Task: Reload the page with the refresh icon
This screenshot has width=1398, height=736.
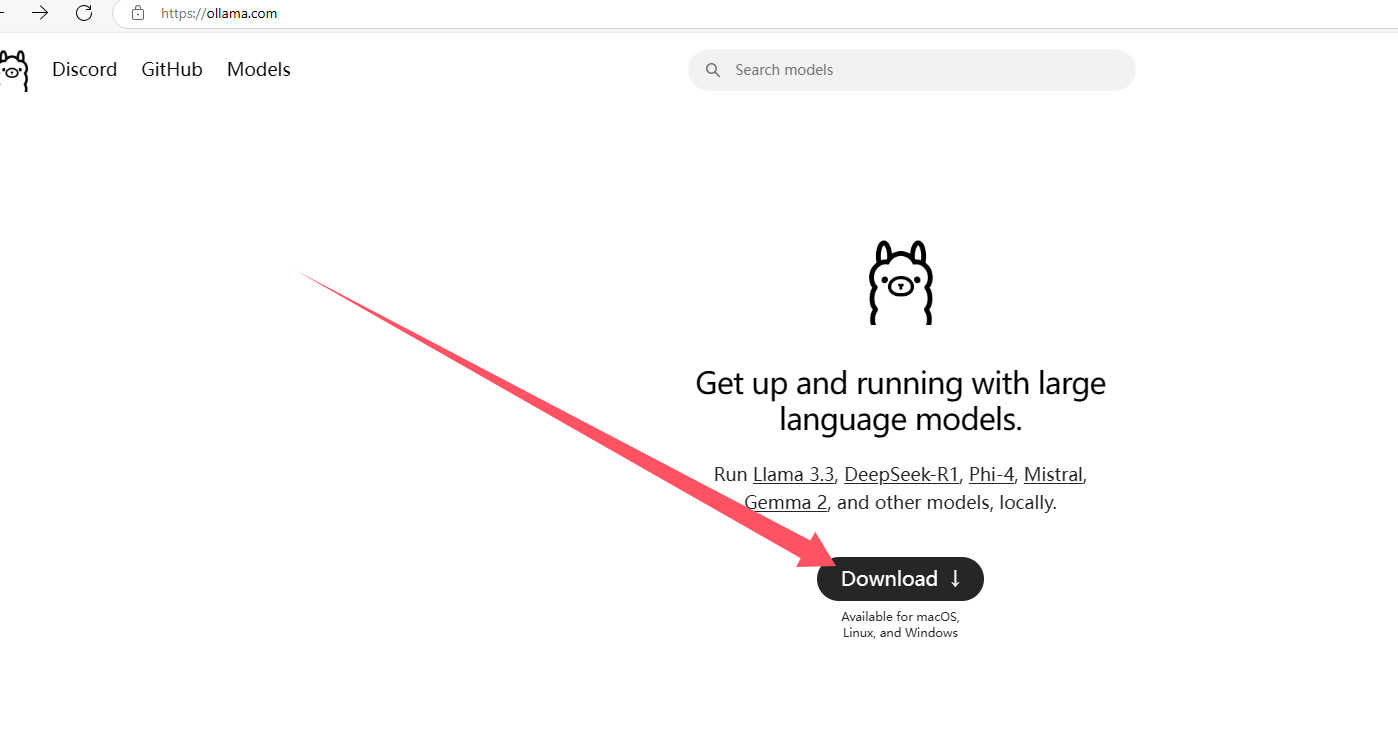Action: [x=84, y=13]
